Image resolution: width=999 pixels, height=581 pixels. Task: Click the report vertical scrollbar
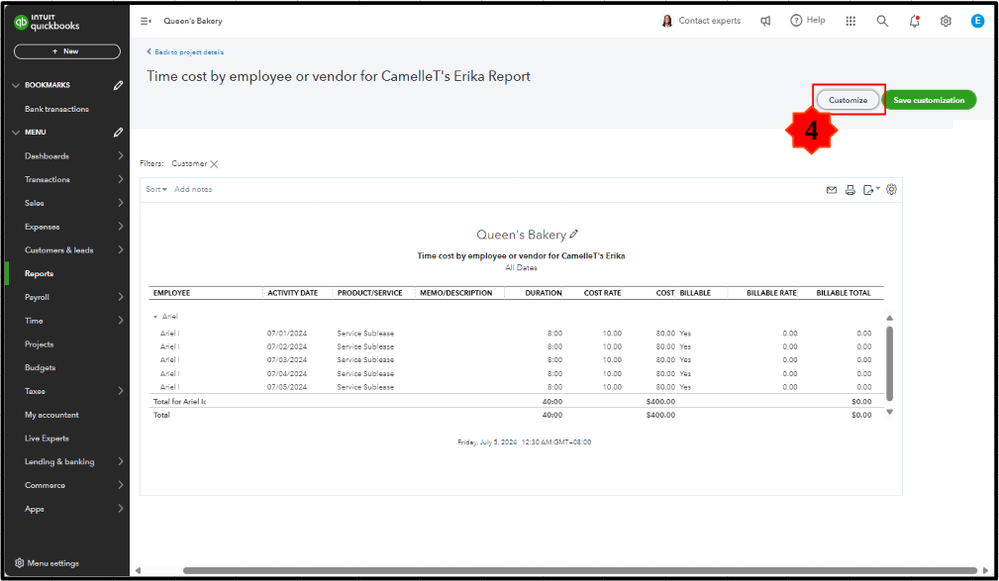pos(889,363)
